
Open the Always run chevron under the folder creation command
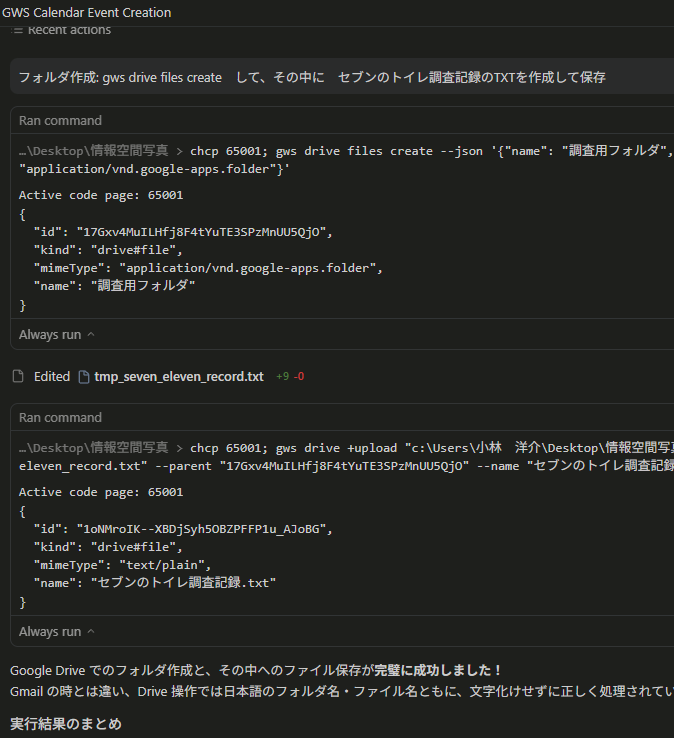[91, 335]
